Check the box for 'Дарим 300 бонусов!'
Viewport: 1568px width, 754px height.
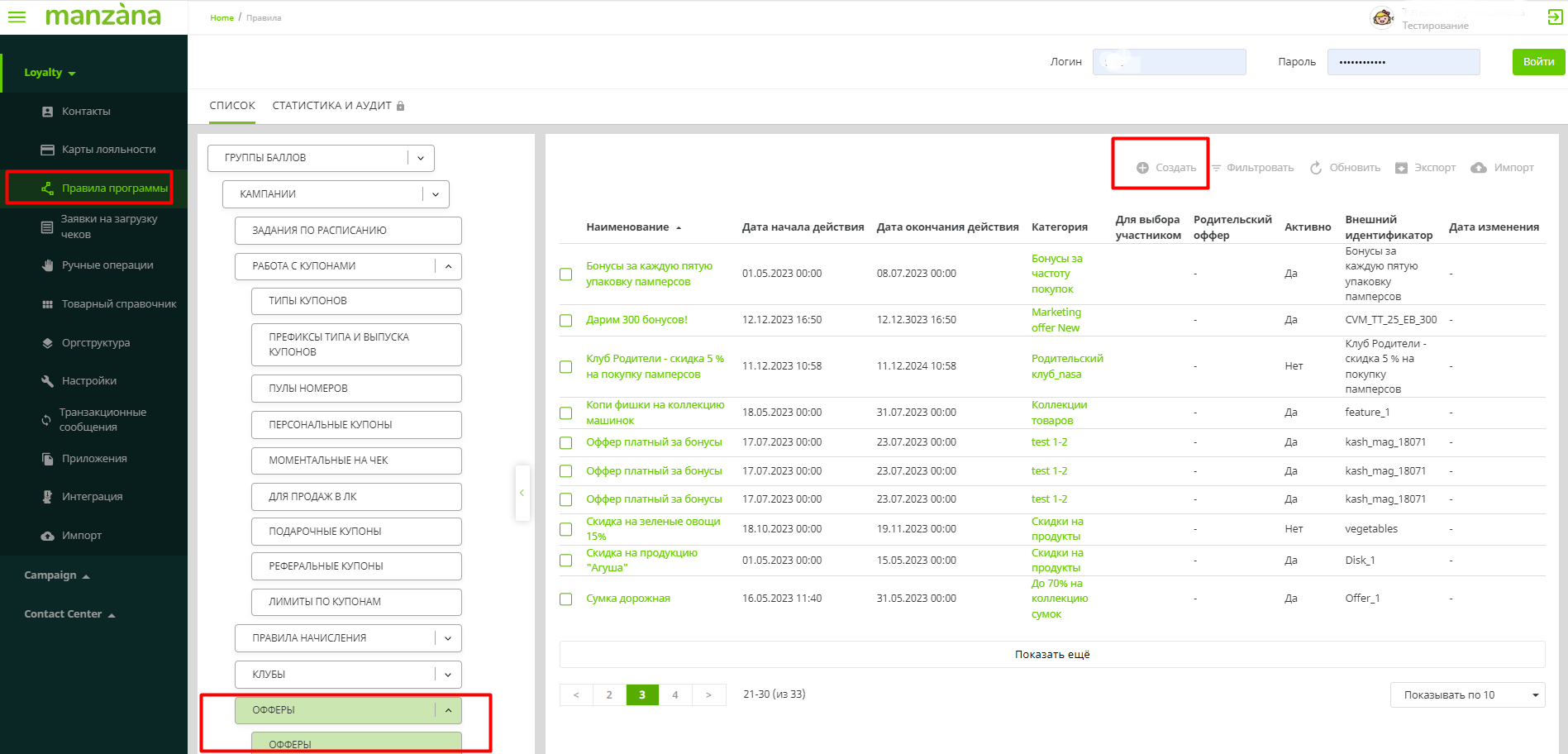[566, 321]
